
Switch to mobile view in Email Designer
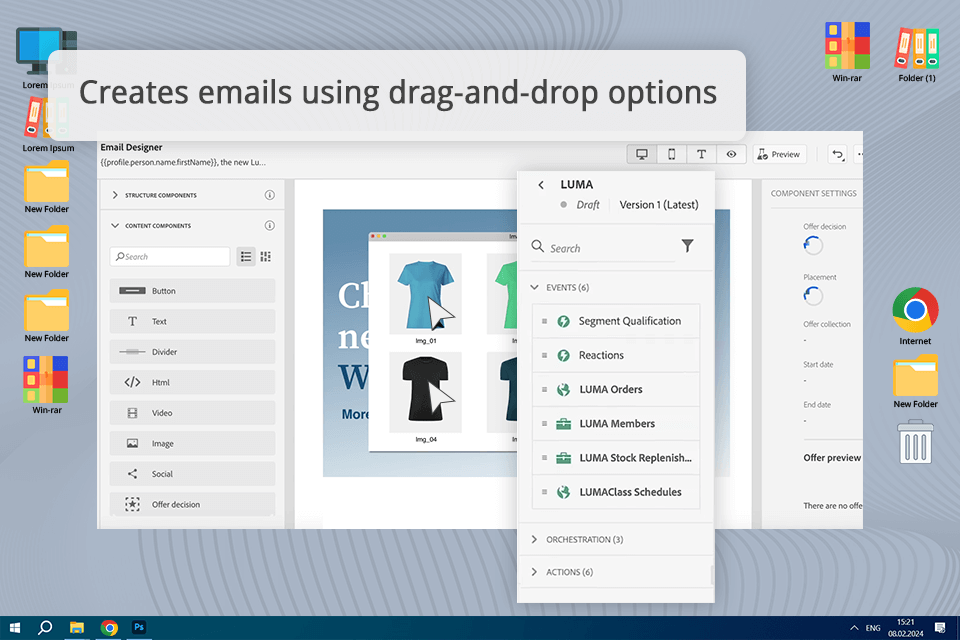(672, 154)
